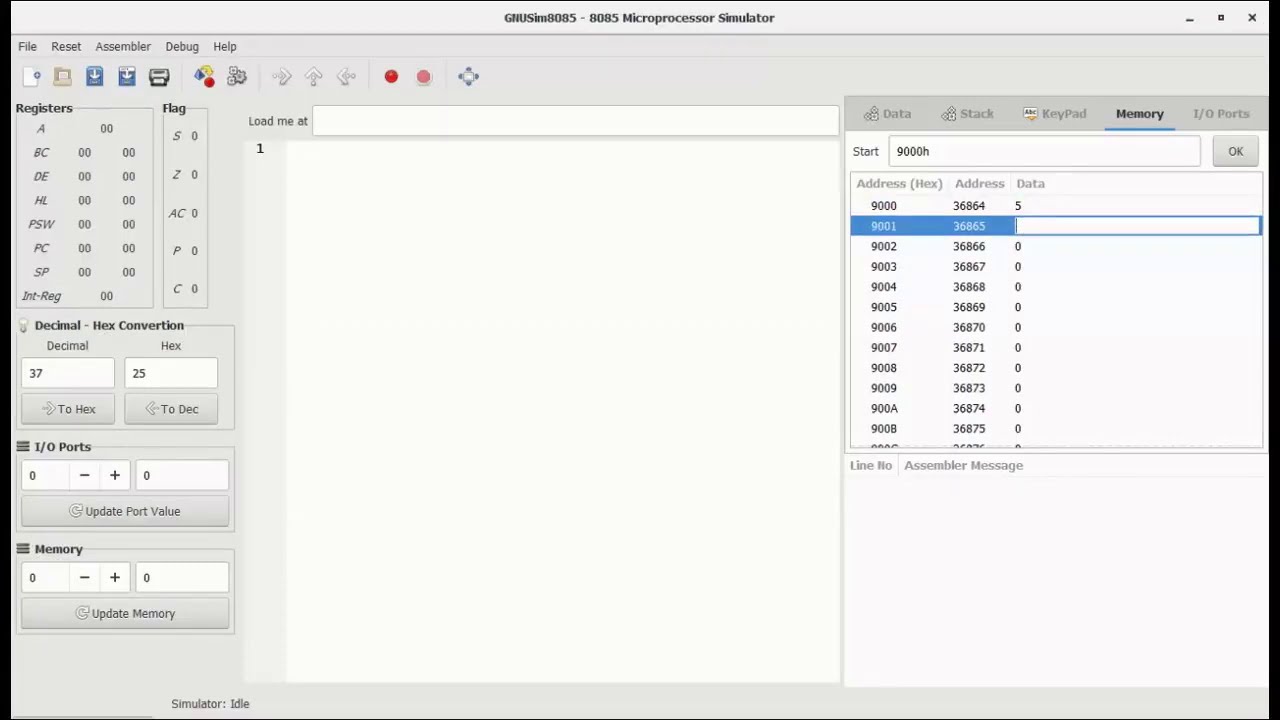Select memory row with address 9000

(1056, 206)
